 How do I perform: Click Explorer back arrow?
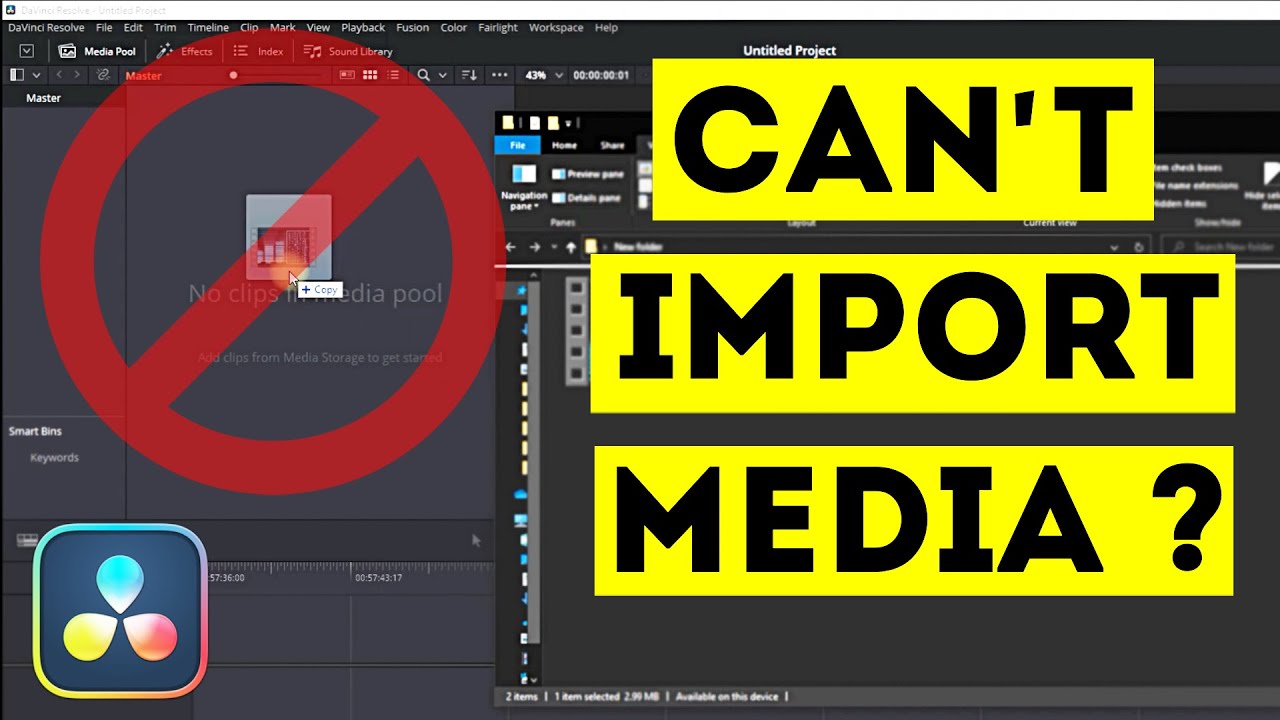click(x=511, y=247)
